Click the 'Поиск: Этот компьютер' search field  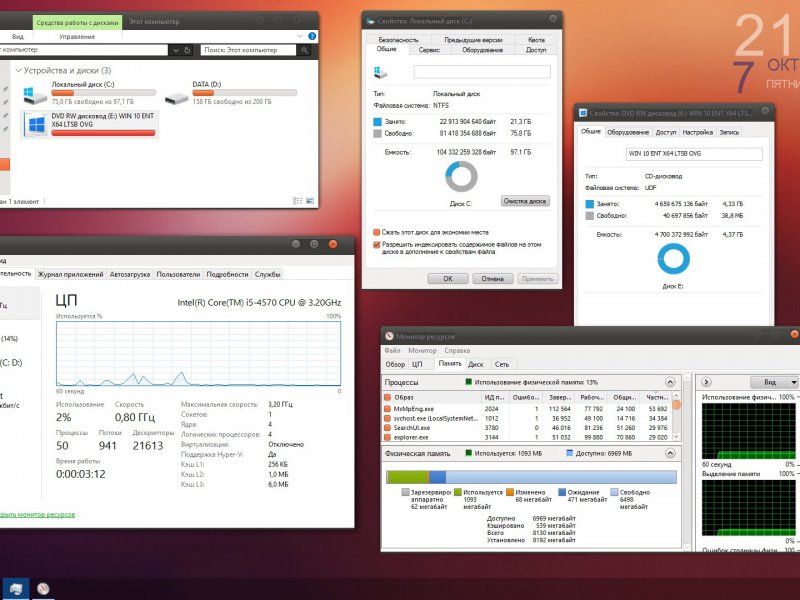(248, 50)
